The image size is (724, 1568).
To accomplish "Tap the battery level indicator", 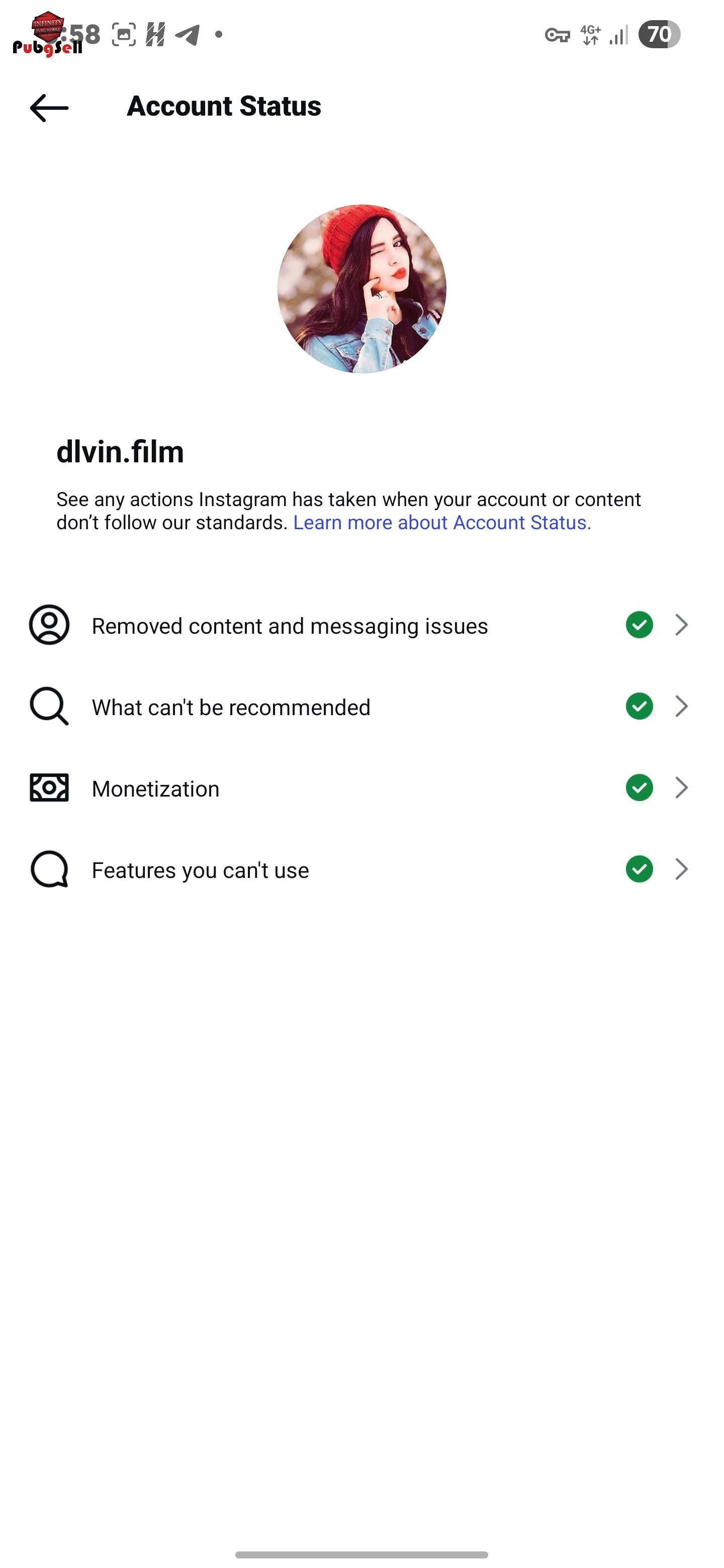I will point(659,34).
